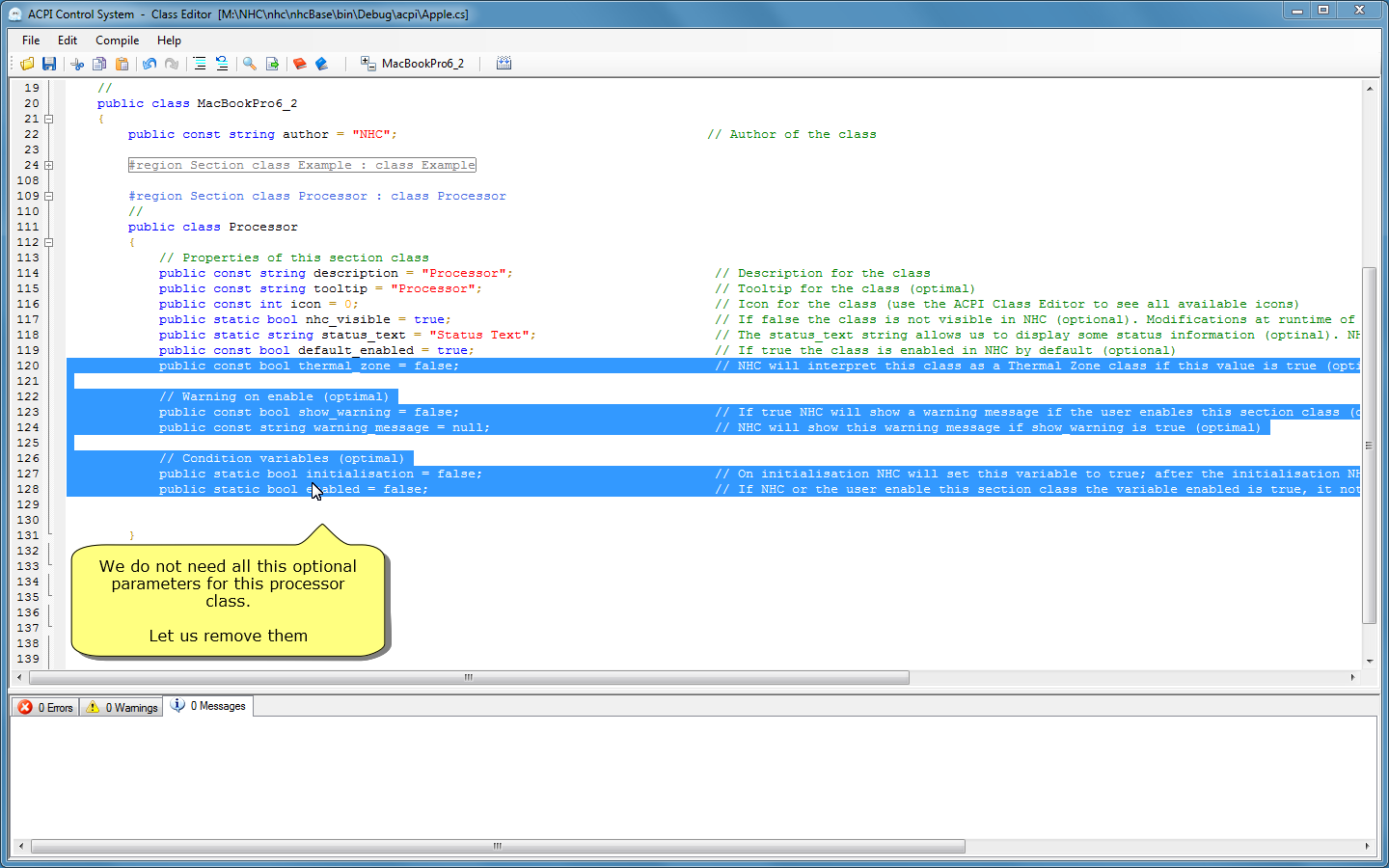Collapse the Processor region at line 109
1389x868 pixels.
tap(48, 196)
